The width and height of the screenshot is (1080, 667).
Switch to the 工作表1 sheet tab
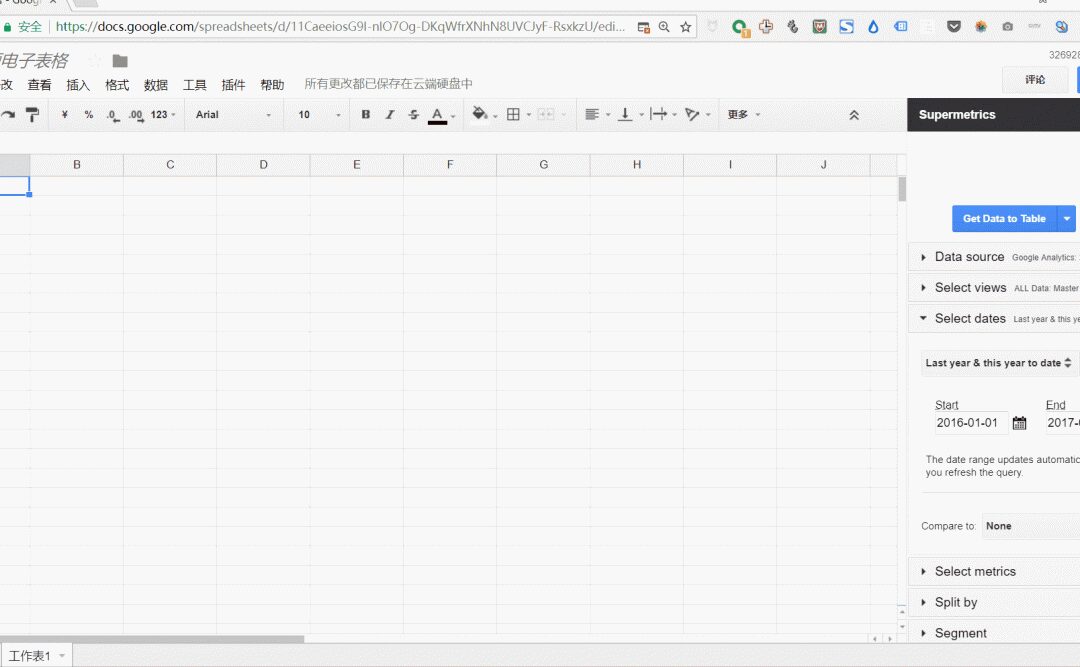click(37, 656)
